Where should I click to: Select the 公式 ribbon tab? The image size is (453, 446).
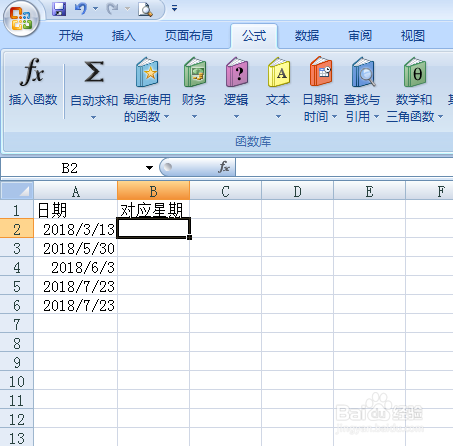pyautogui.click(x=254, y=36)
